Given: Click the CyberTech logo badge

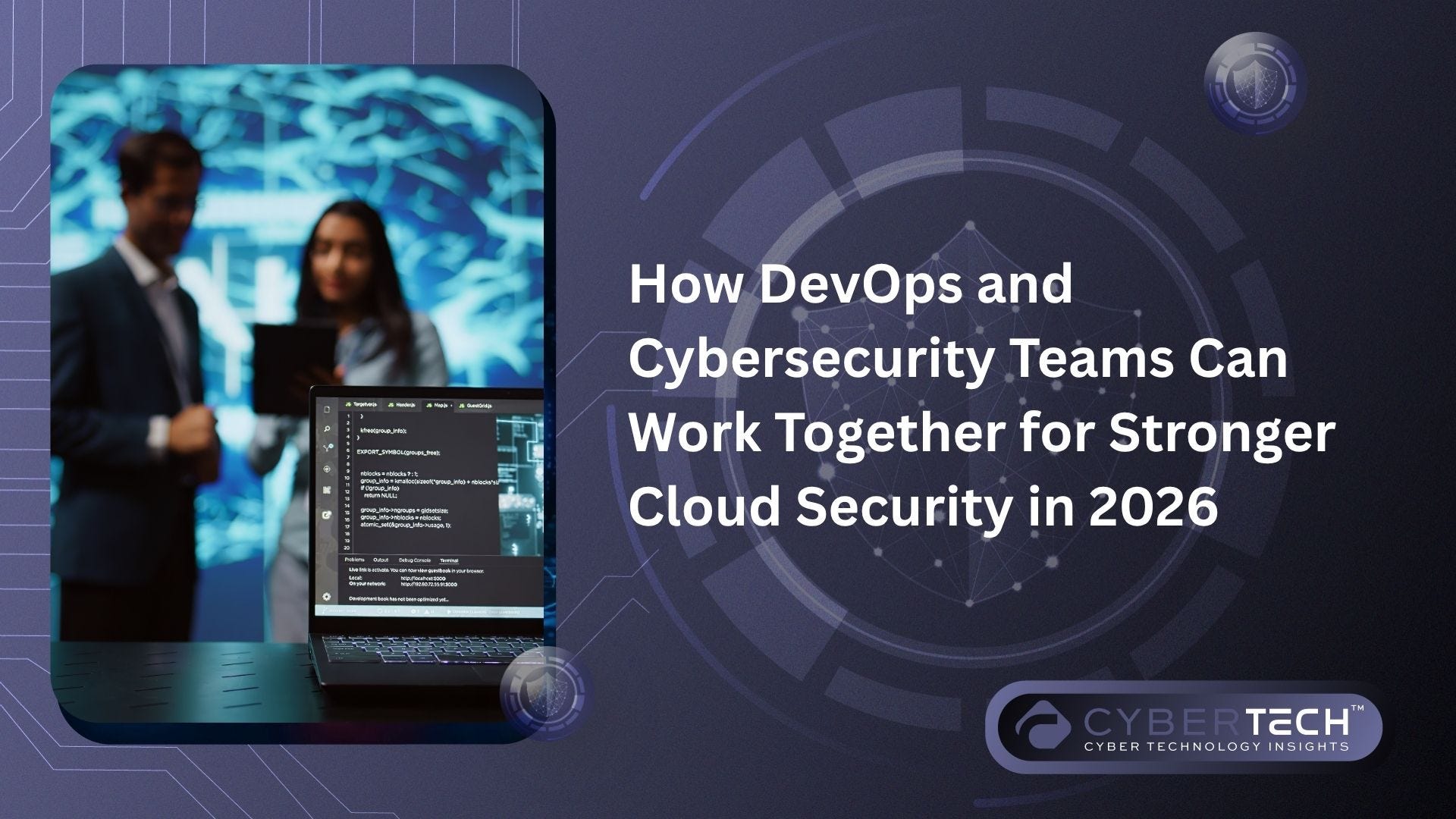Looking at the screenshot, I should point(1184,726).
